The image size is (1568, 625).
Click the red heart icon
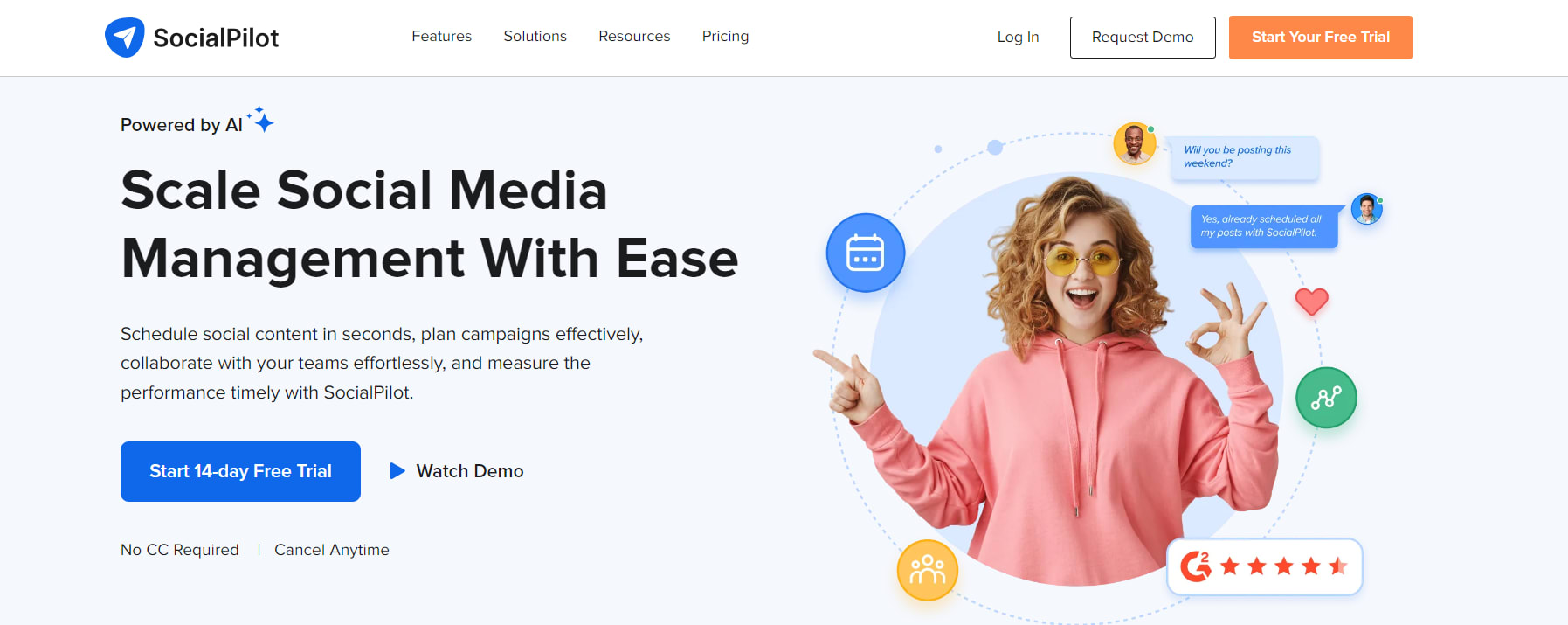[x=1311, y=302]
